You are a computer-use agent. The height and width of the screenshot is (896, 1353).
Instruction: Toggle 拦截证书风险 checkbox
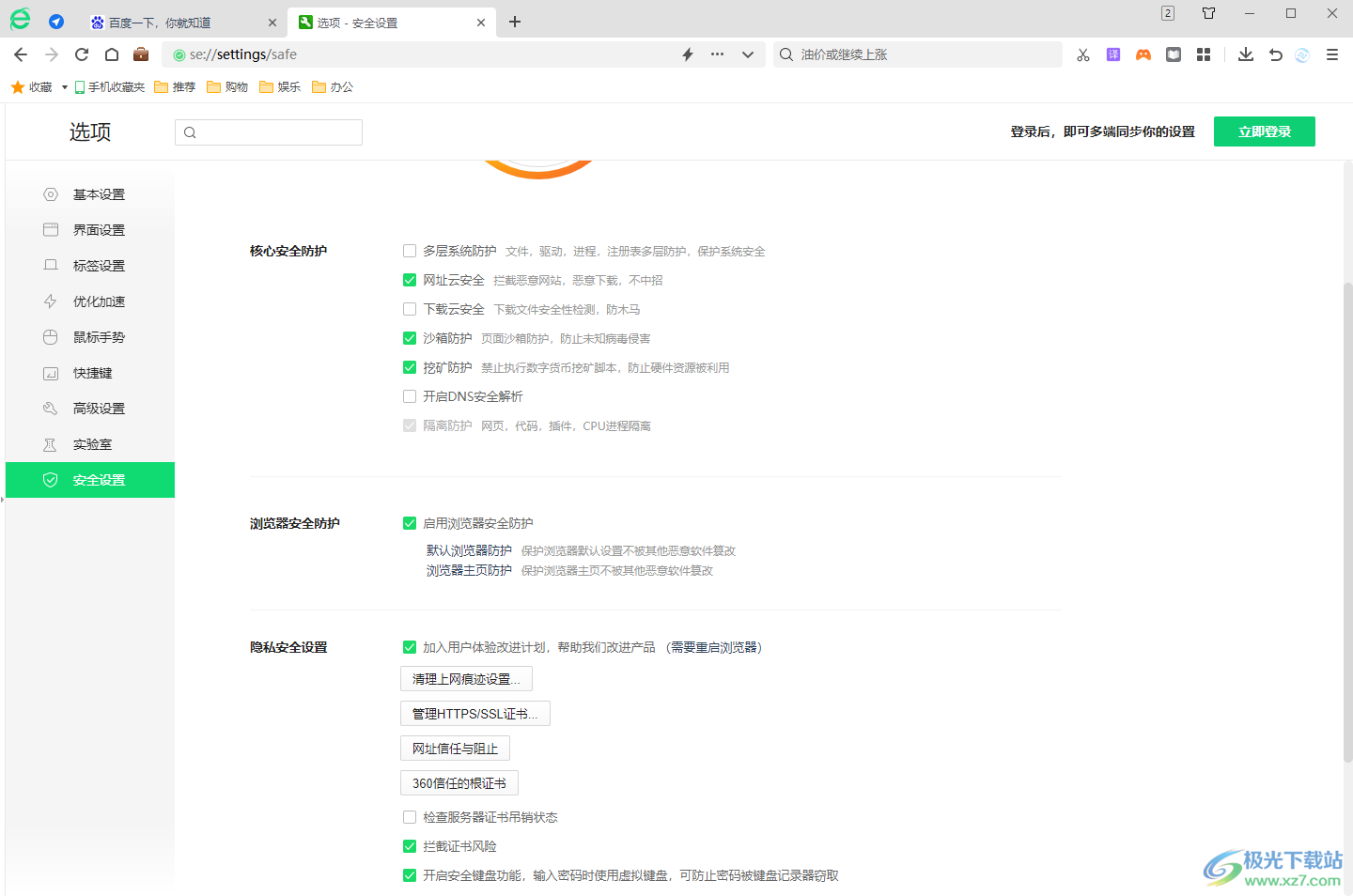coord(410,846)
